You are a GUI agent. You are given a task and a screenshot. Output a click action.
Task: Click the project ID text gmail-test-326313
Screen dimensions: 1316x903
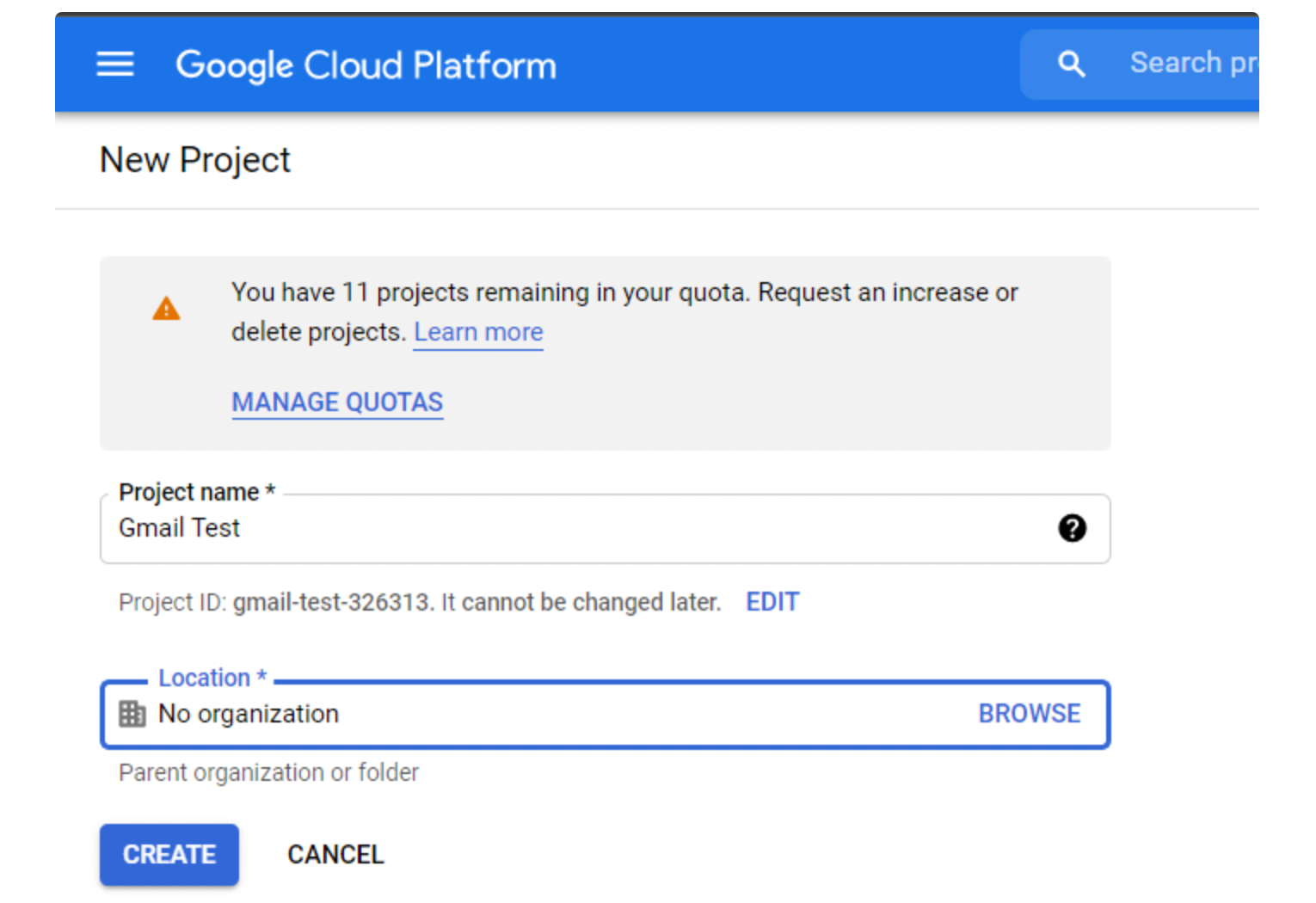click(331, 602)
